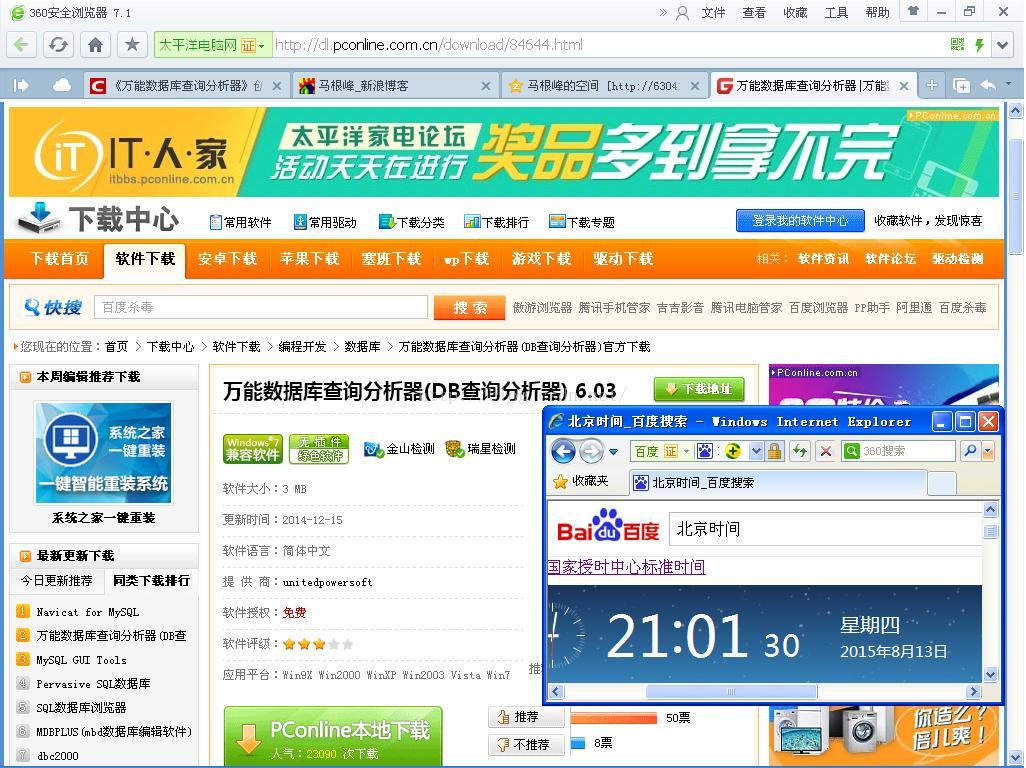Open the 常用软件 link
1026x768 pixels.
point(240,222)
